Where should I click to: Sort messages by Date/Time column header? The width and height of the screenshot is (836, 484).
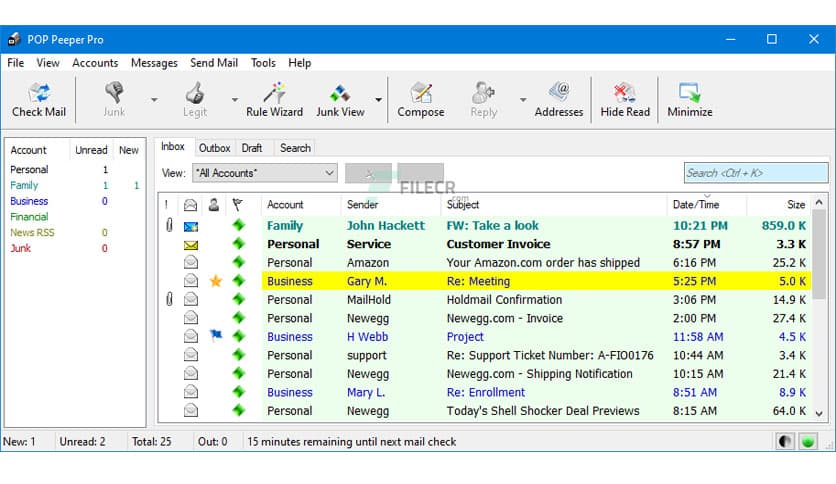click(696, 205)
